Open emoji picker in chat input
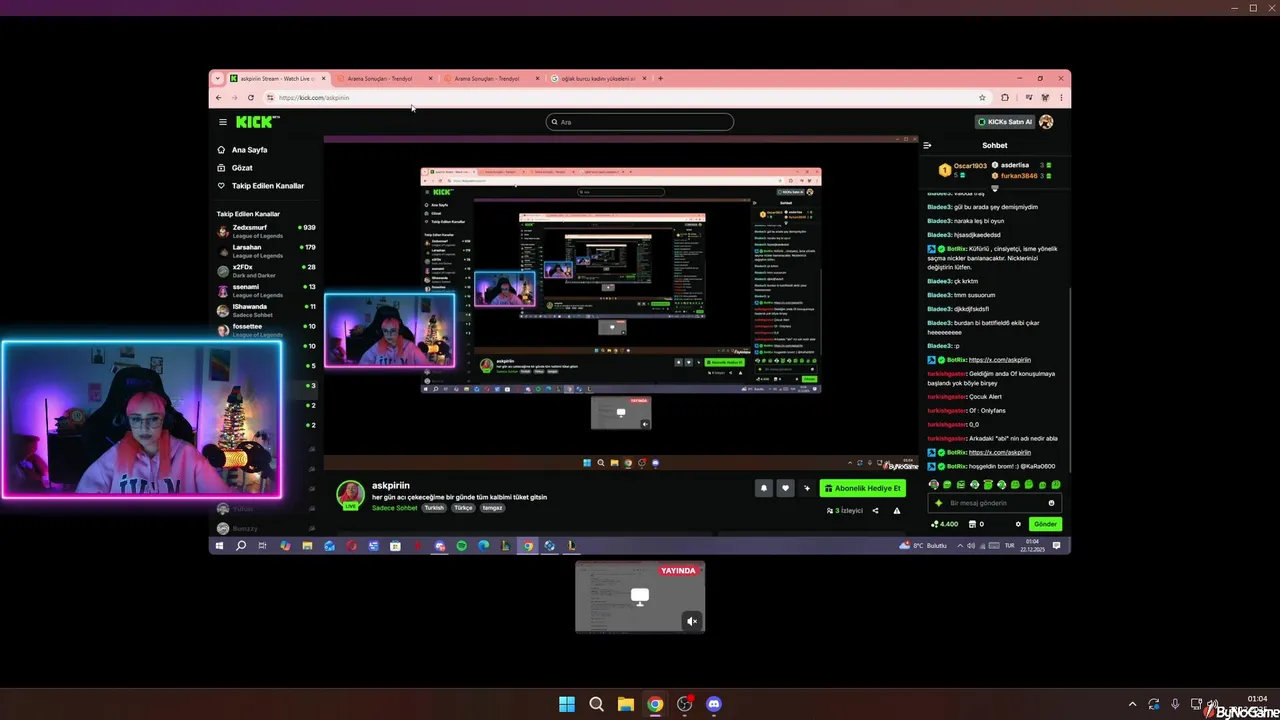Viewport: 1280px width, 720px height. (x=1051, y=503)
